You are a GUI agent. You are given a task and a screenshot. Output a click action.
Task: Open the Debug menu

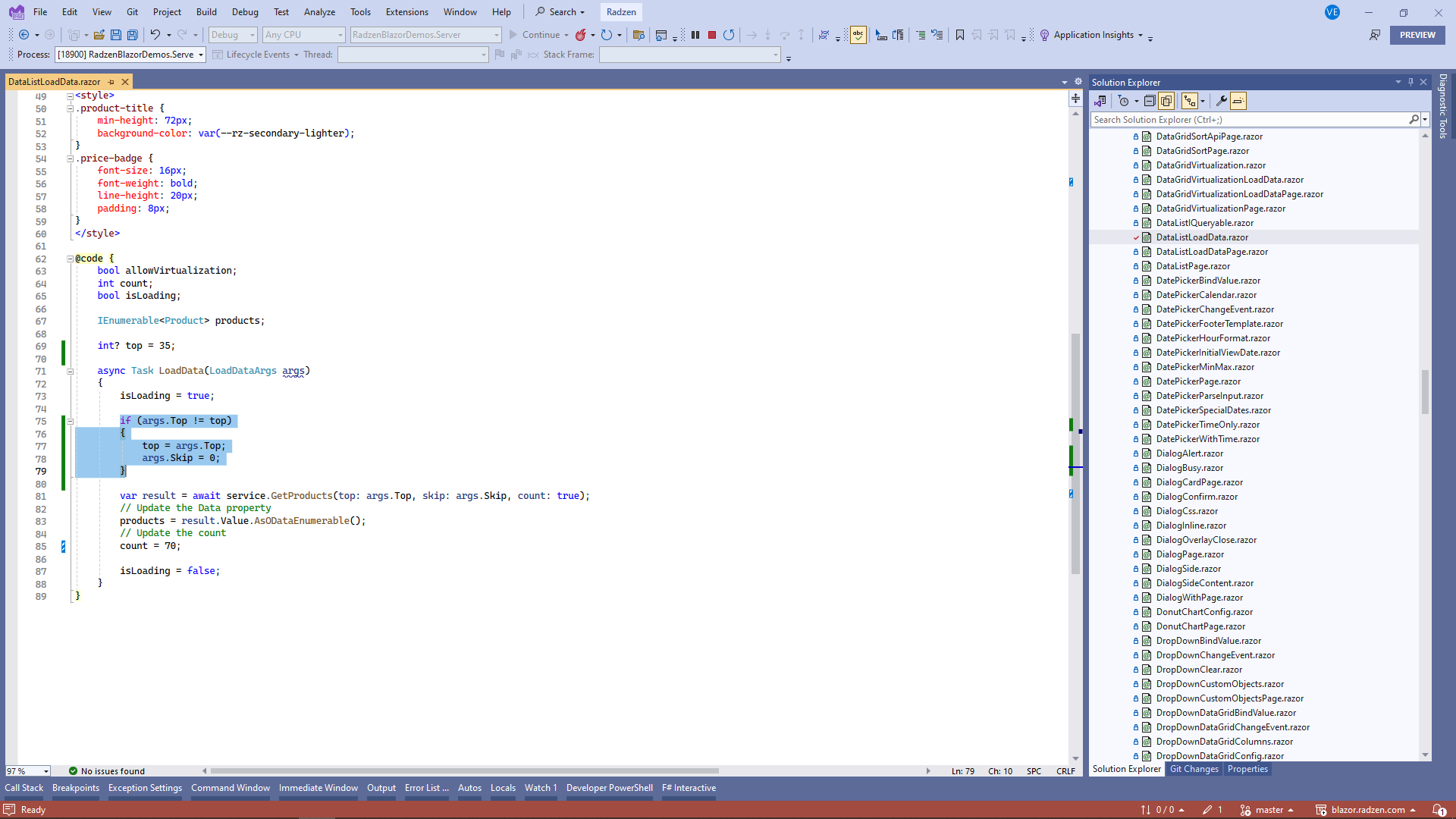point(245,12)
